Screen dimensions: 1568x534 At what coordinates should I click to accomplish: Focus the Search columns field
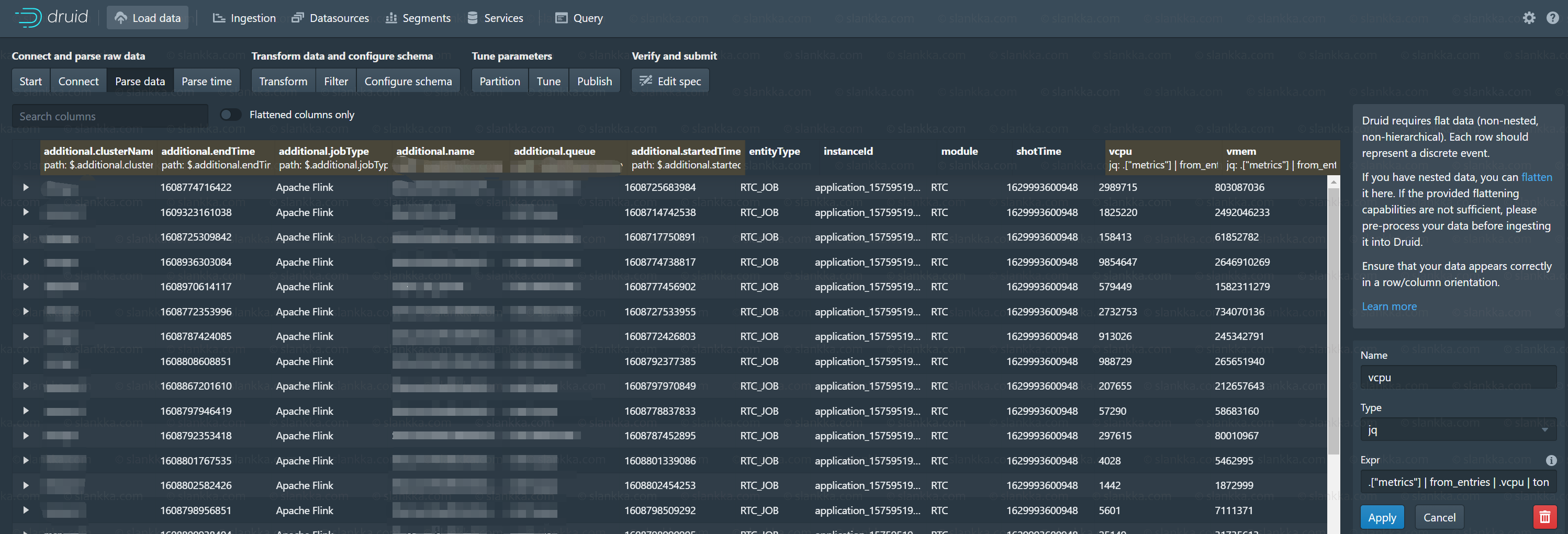(109, 116)
